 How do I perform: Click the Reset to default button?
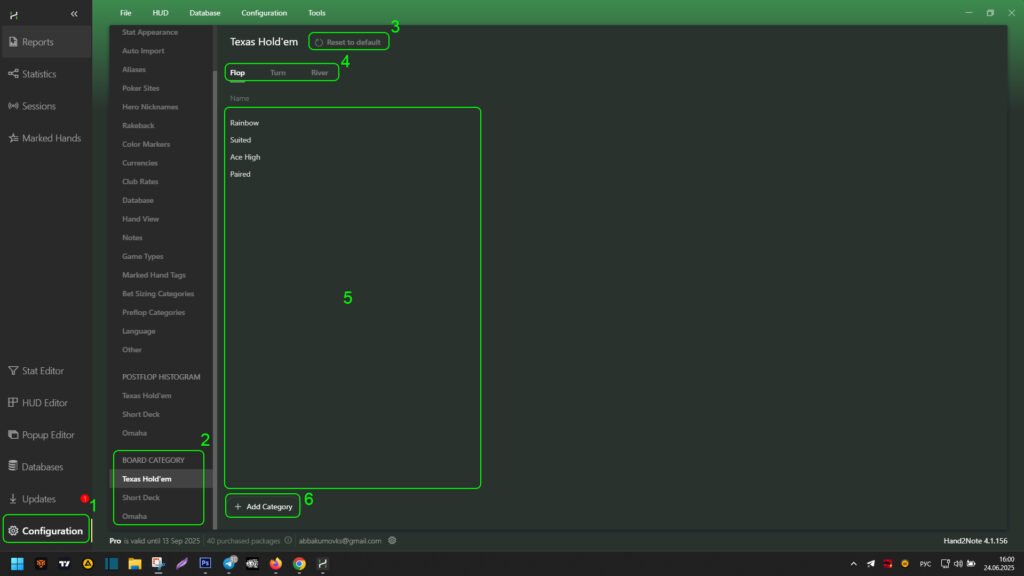pyautogui.click(x=347, y=42)
